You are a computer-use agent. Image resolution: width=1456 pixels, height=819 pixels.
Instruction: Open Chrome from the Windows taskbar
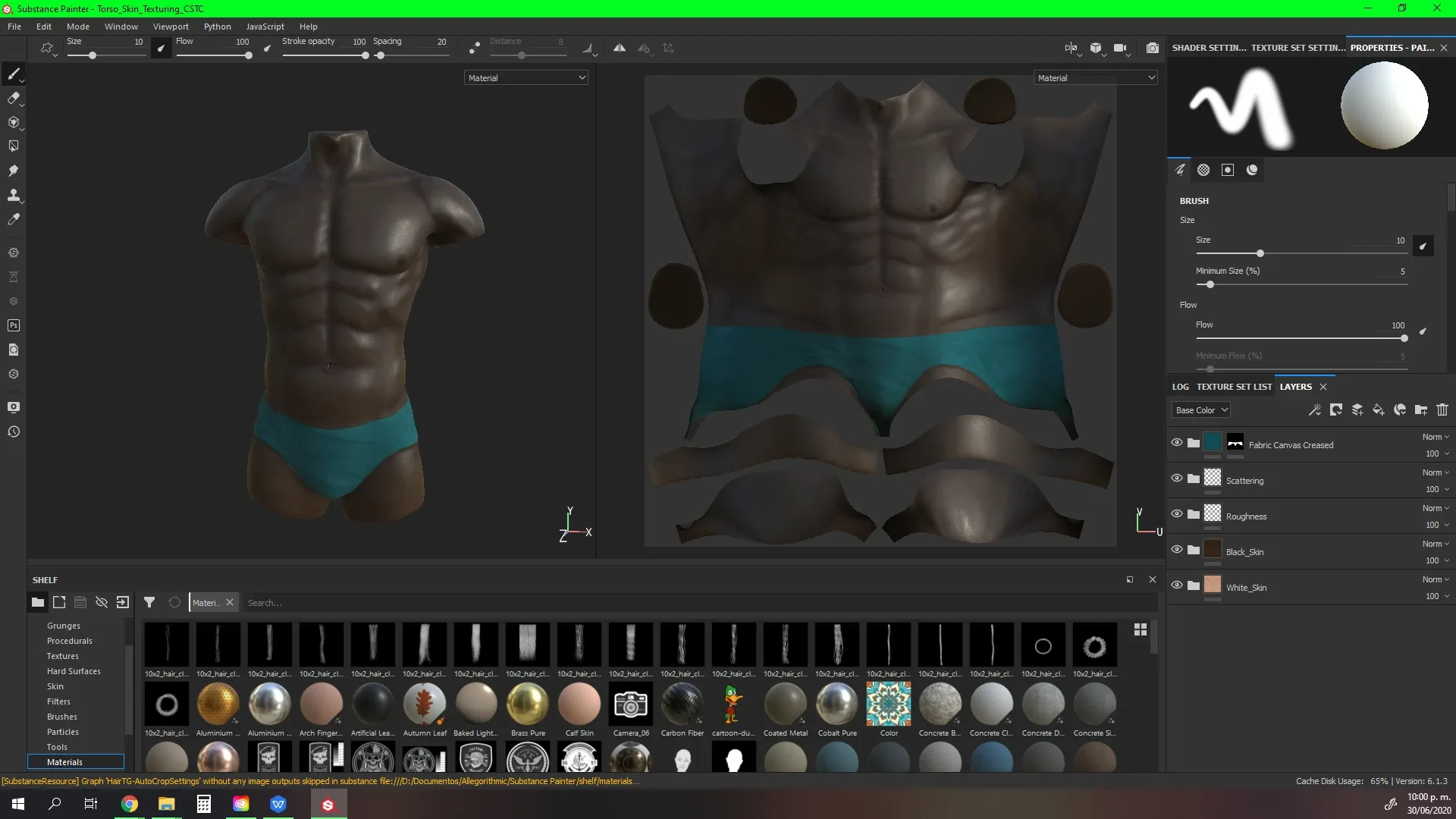[x=130, y=804]
